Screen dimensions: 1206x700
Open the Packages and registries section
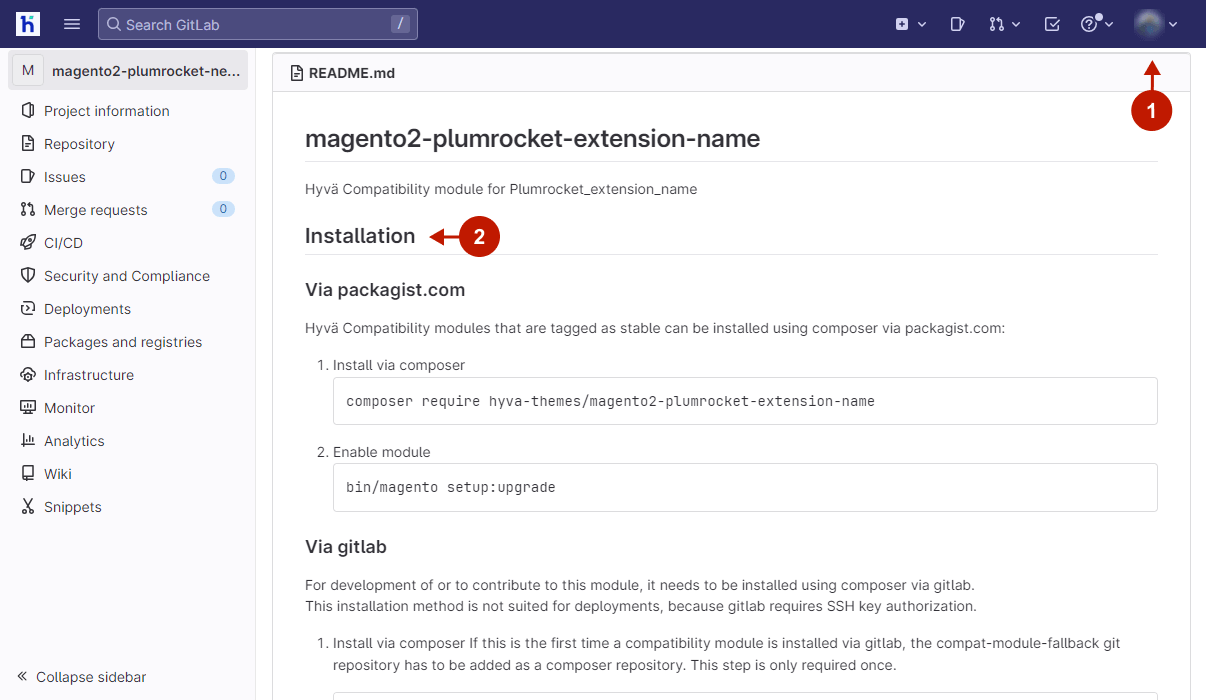[x=124, y=341]
